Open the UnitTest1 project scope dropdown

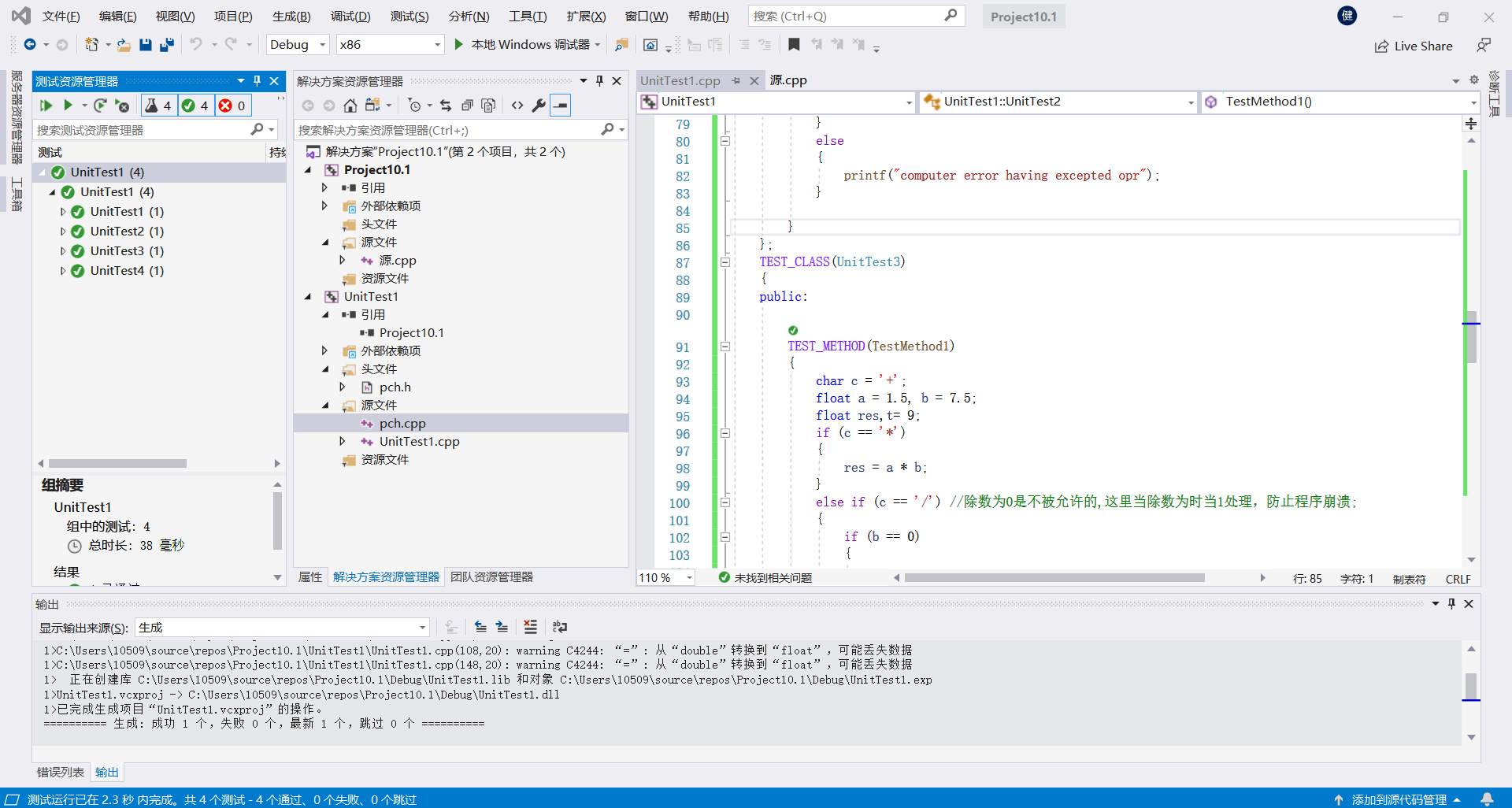click(776, 102)
